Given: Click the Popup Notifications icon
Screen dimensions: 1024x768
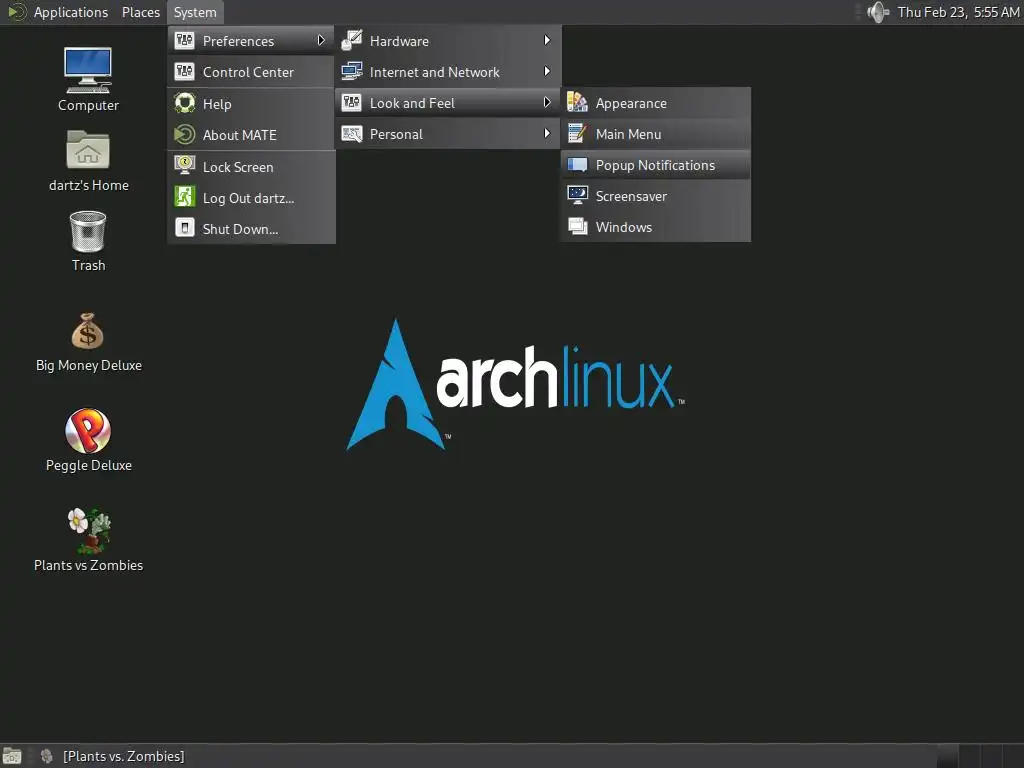Looking at the screenshot, I should (577, 165).
